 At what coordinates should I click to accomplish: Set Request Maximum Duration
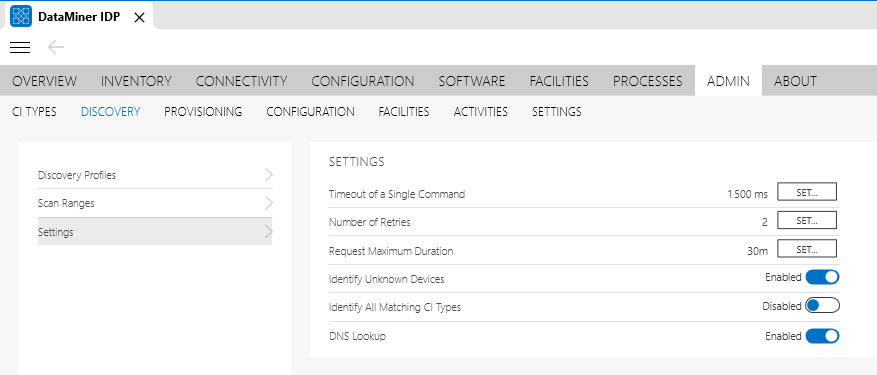pyautogui.click(x=807, y=249)
